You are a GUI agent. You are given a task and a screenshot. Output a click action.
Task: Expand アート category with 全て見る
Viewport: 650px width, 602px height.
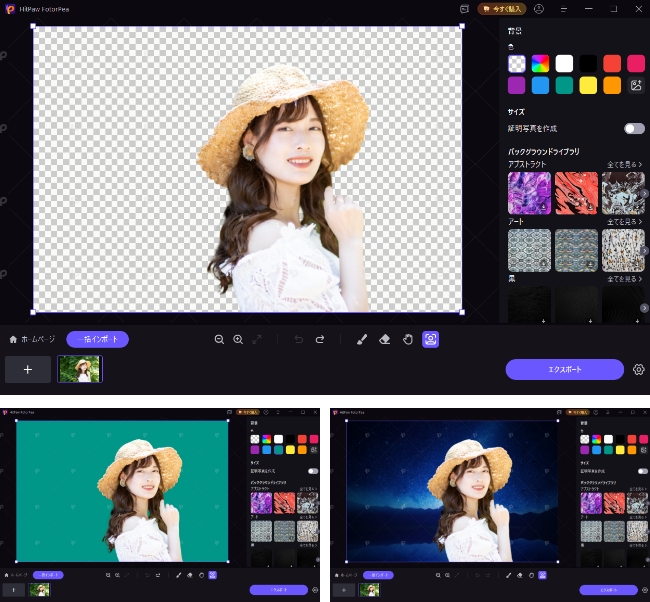click(x=625, y=221)
